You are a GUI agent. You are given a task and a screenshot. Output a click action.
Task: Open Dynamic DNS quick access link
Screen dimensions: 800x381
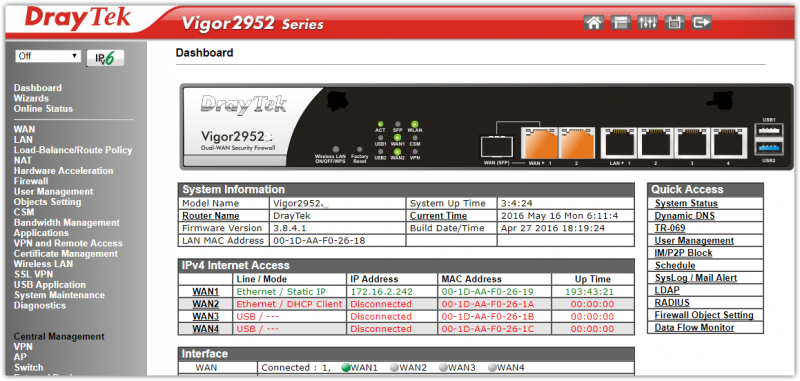coord(685,216)
